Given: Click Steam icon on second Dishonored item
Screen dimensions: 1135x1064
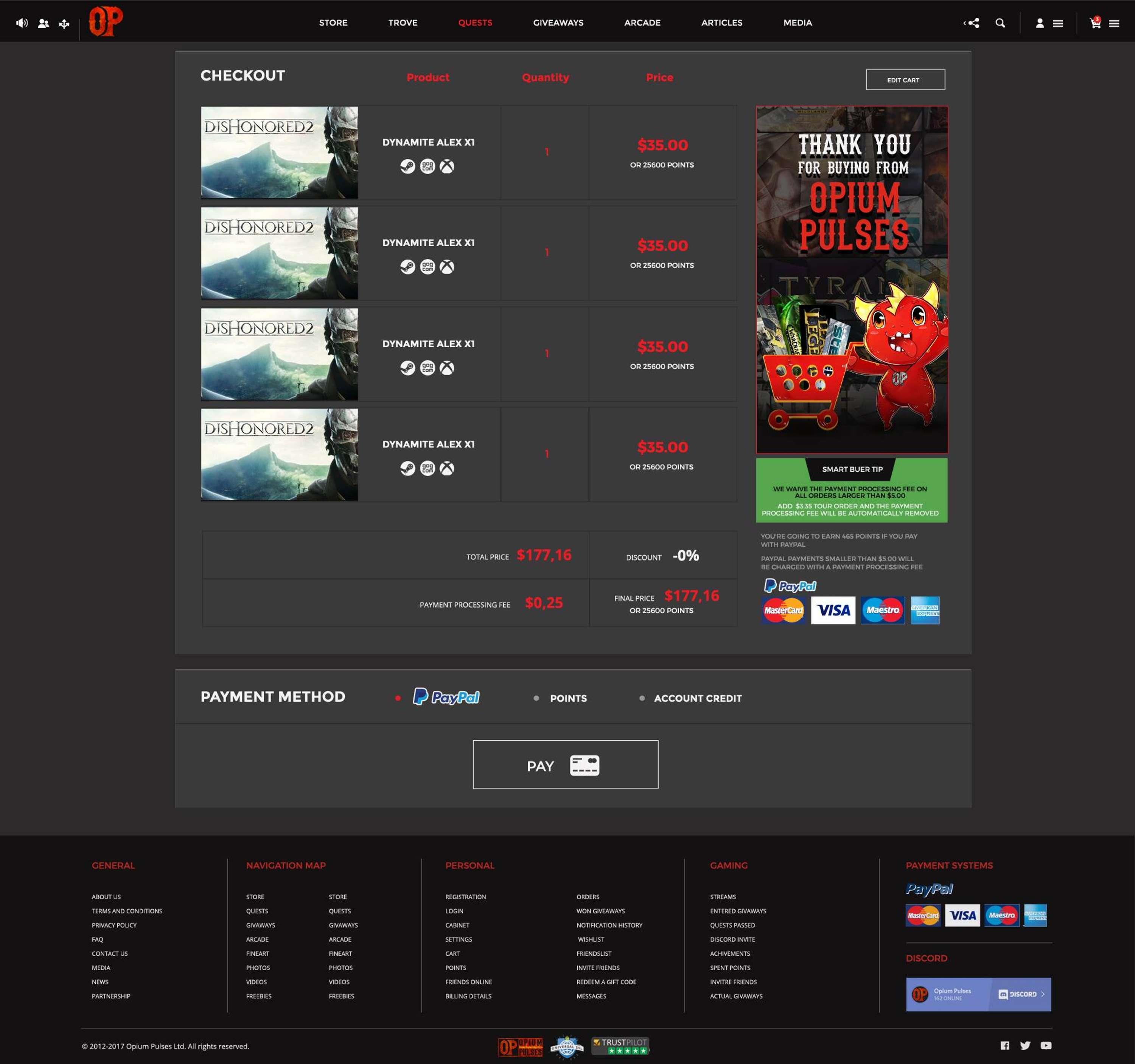Looking at the screenshot, I should pos(407,267).
